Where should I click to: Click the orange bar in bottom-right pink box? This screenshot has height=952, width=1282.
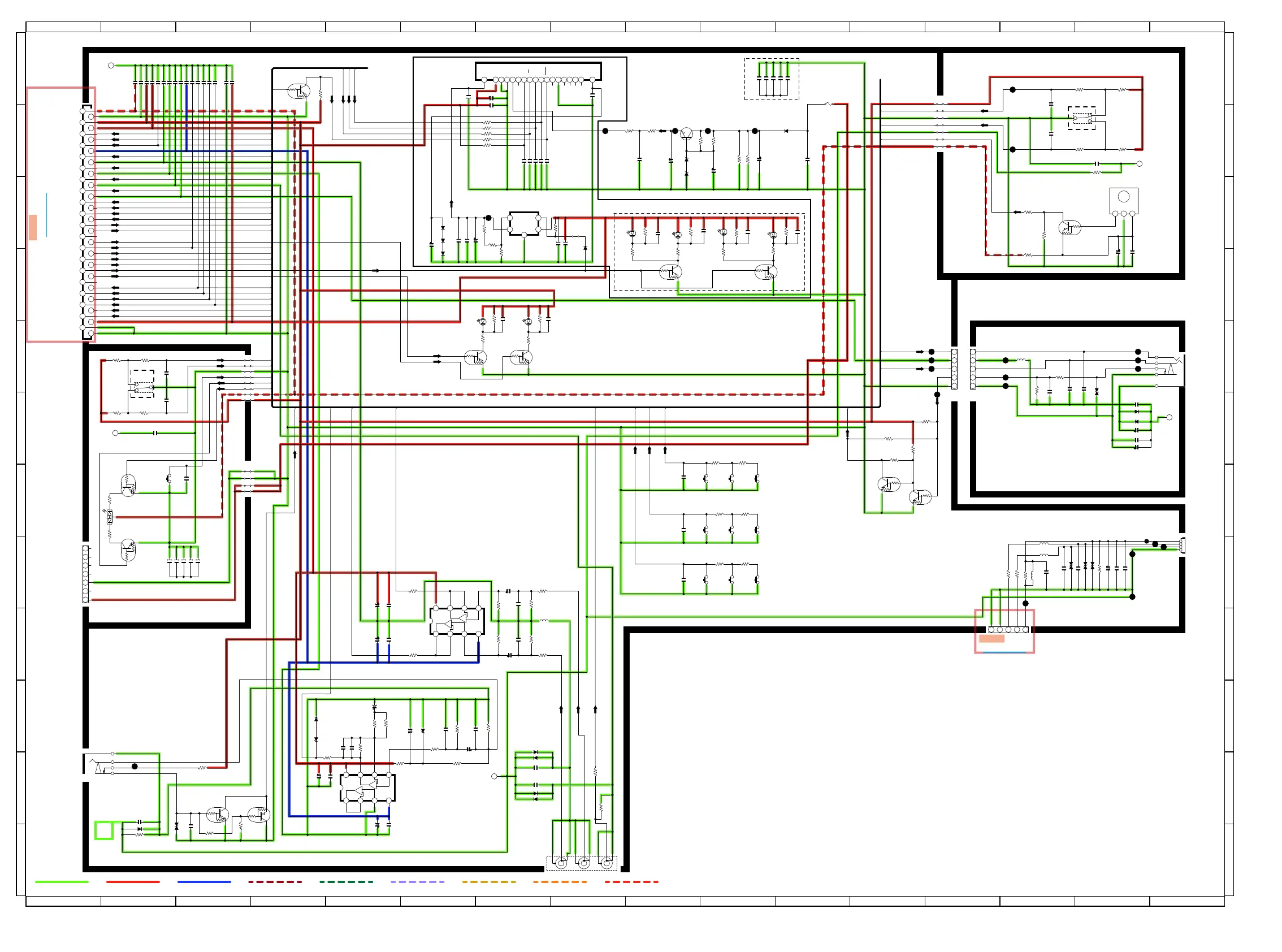pyautogui.click(x=991, y=638)
